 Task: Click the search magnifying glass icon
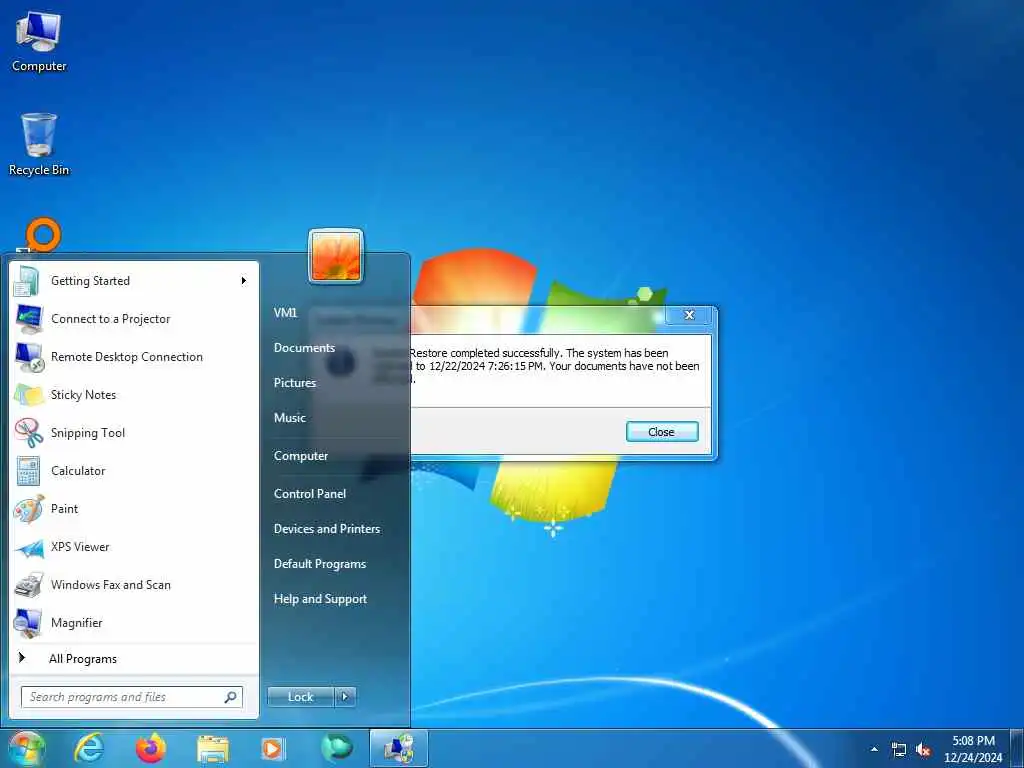(x=231, y=697)
